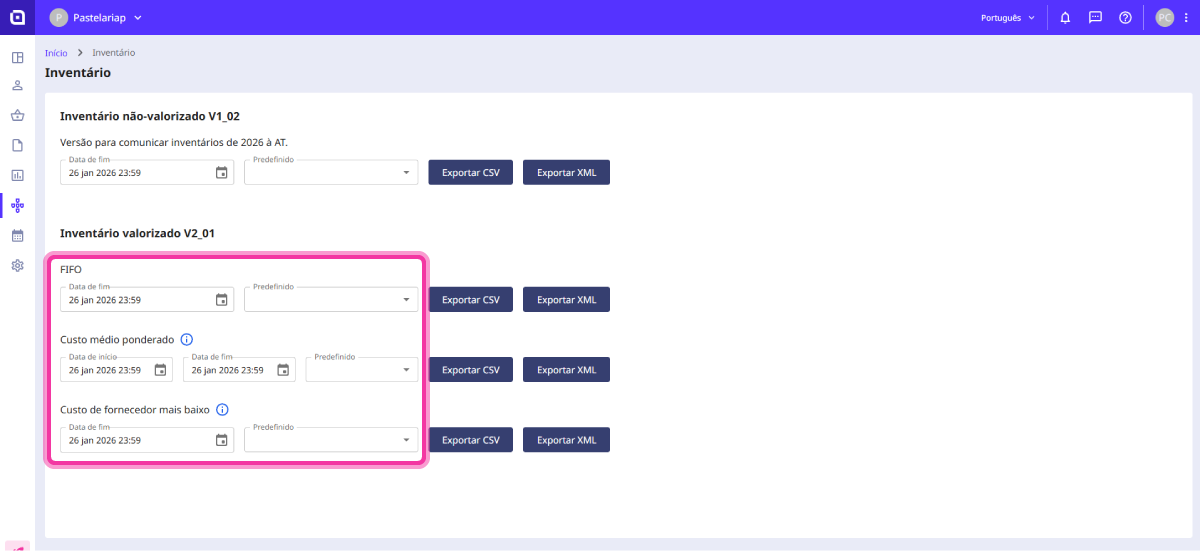The width and height of the screenshot is (1200, 551).
Task: Click Exportar CSV for FIFO
Action: coord(470,300)
